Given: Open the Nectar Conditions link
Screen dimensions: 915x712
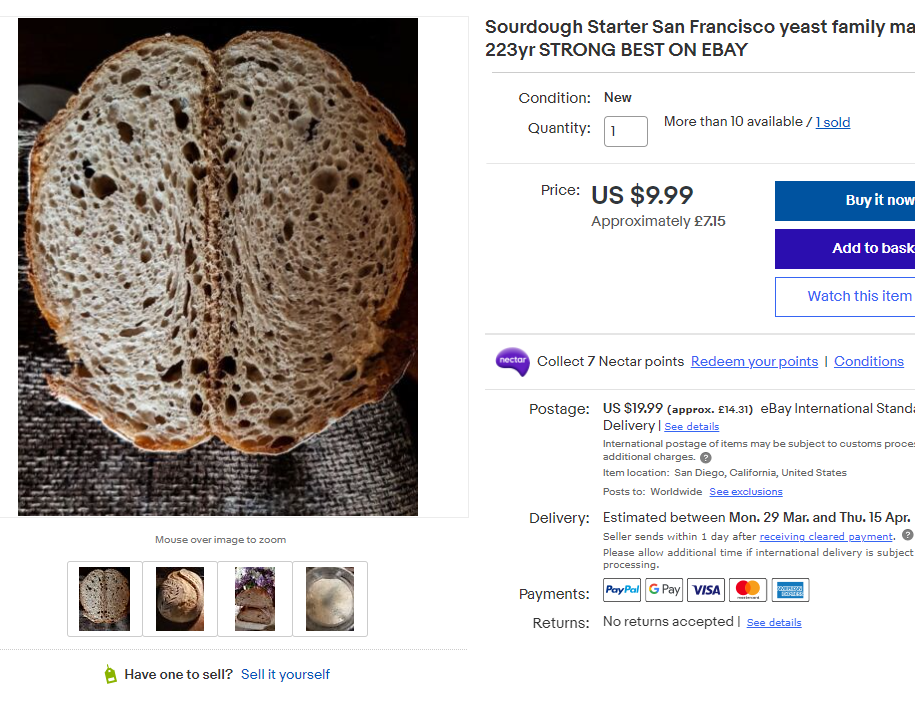Looking at the screenshot, I should tap(868, 361).
